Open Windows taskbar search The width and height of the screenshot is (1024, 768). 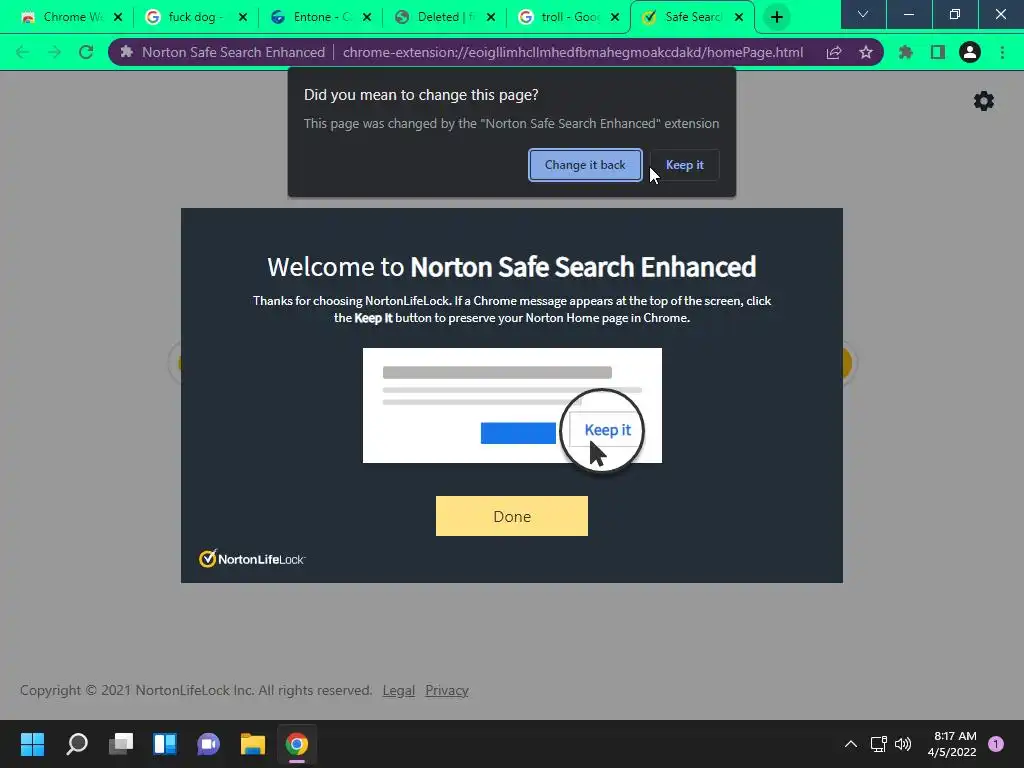point(76,744)
